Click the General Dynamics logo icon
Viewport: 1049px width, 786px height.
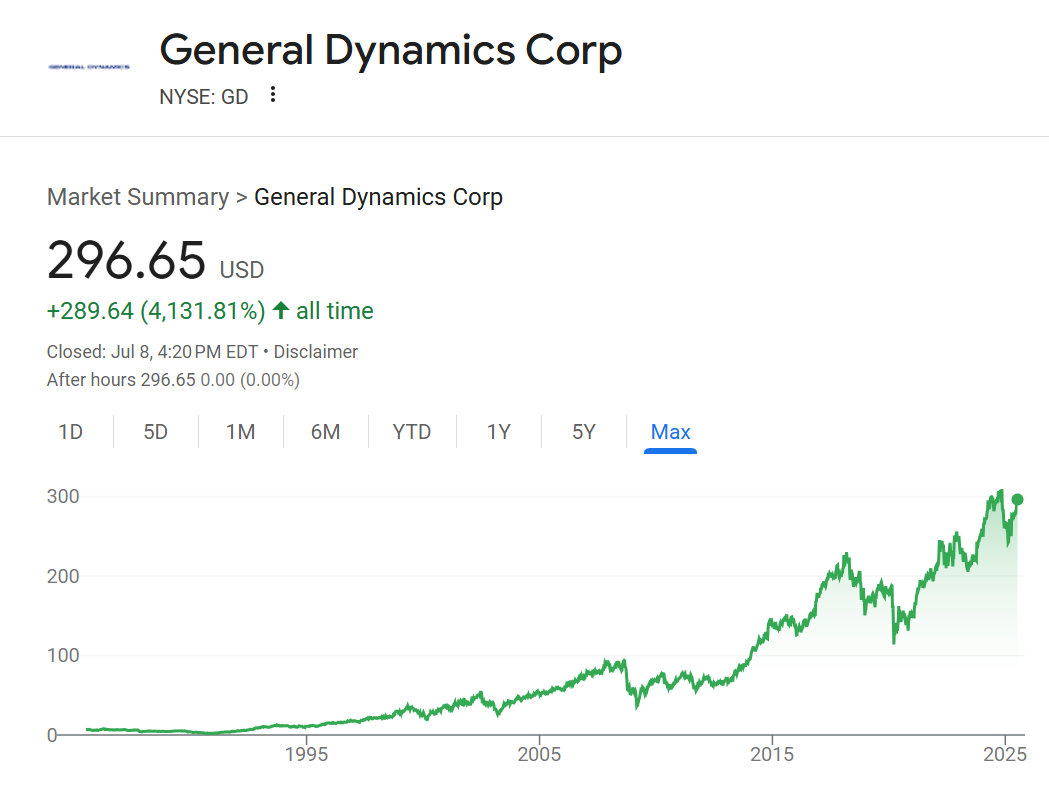click(89, 66)
